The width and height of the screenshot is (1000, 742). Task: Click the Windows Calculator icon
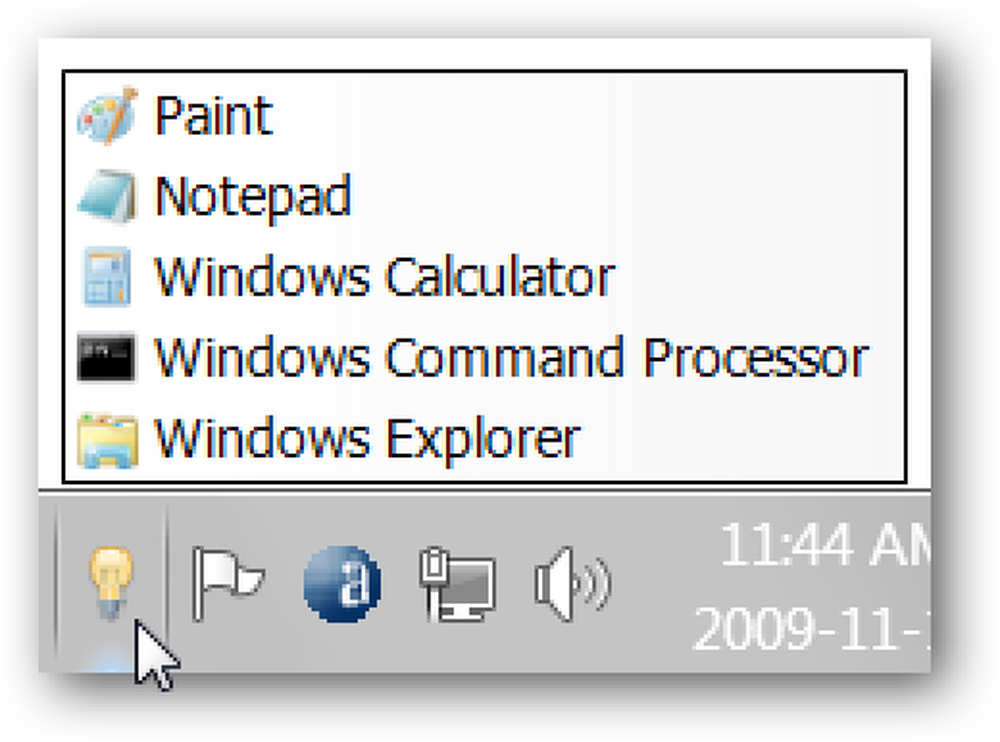coord(107,277)
